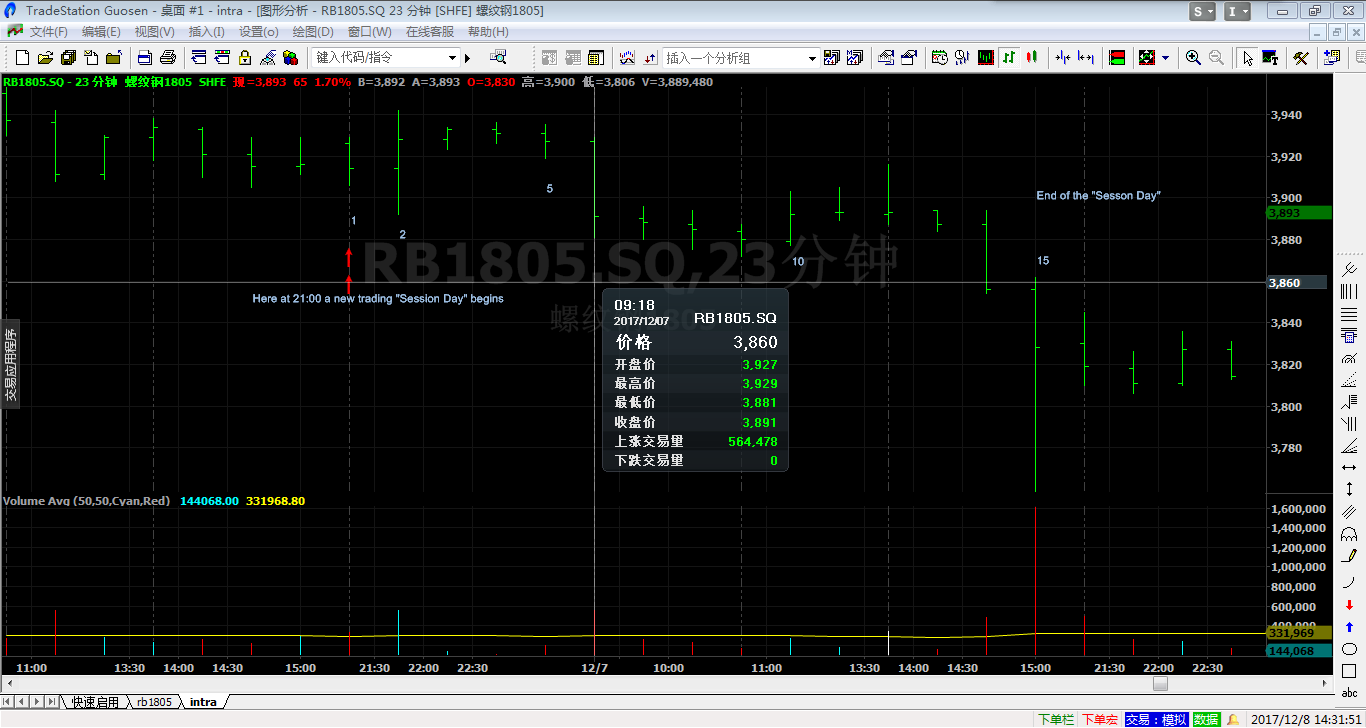Viewport: 1366px width, 728px height.
Task: Click the date and time in status bar
Action: (1304, 719)
